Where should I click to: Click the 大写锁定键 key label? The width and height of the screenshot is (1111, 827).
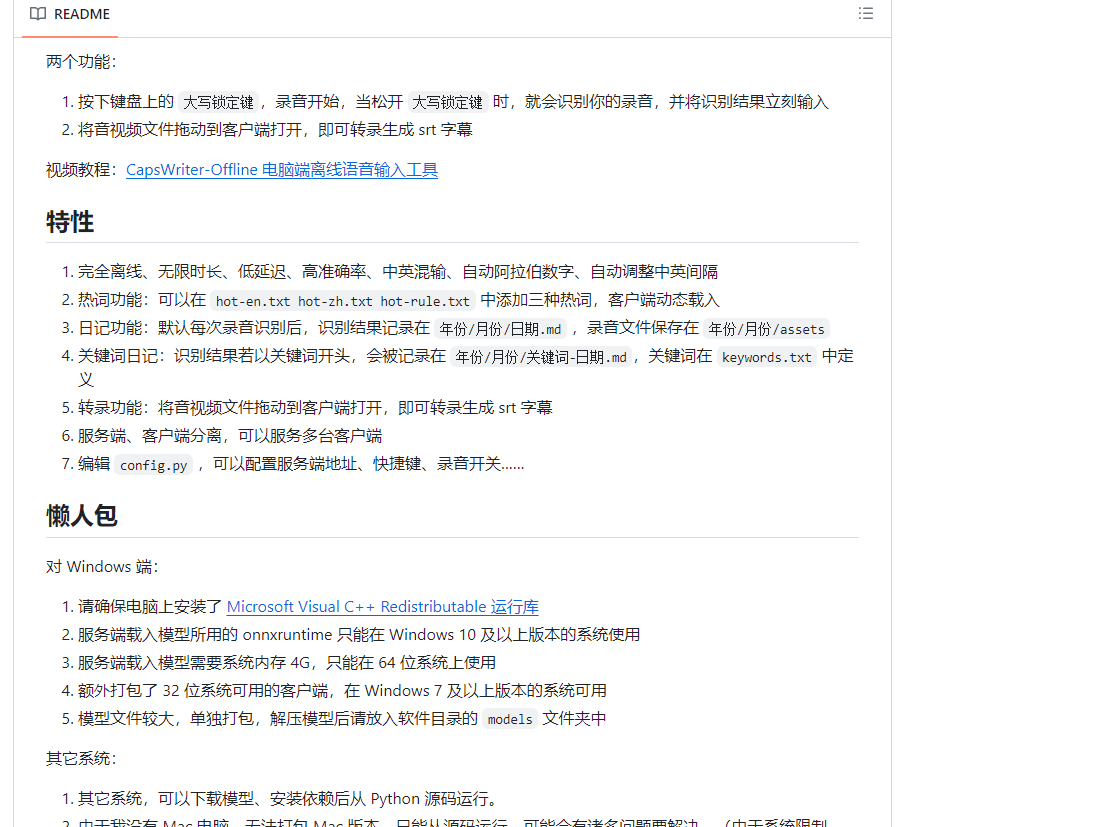click(x=217, y=101)
